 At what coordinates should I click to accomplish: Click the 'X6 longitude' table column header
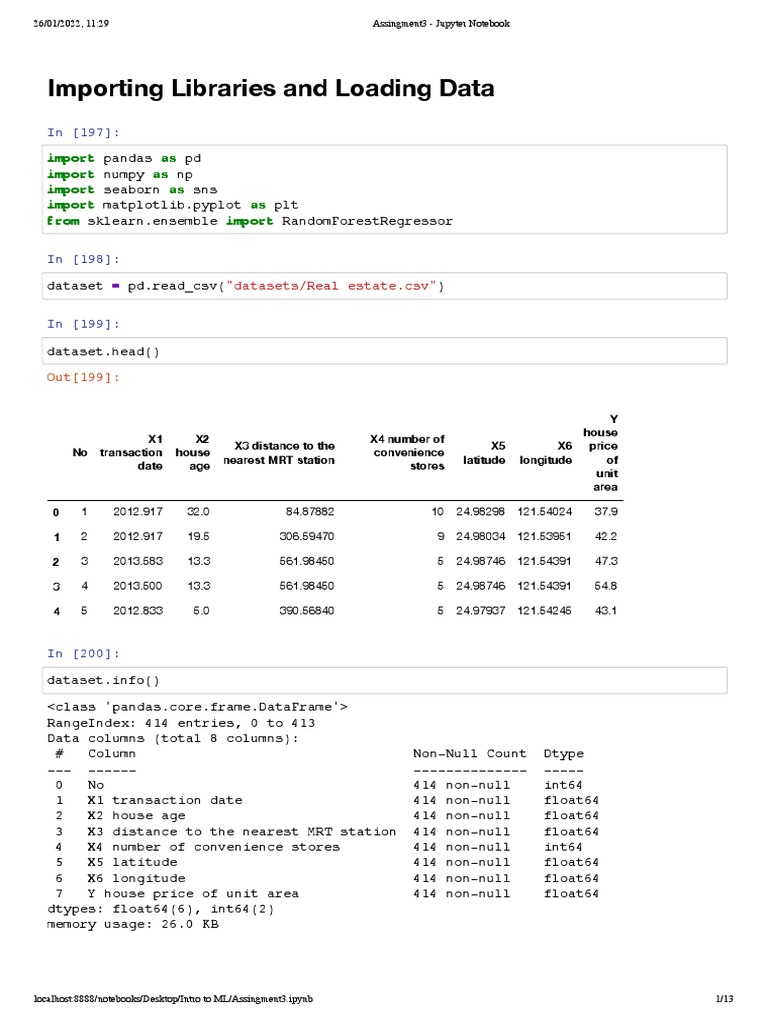click(x=546, y=453)
